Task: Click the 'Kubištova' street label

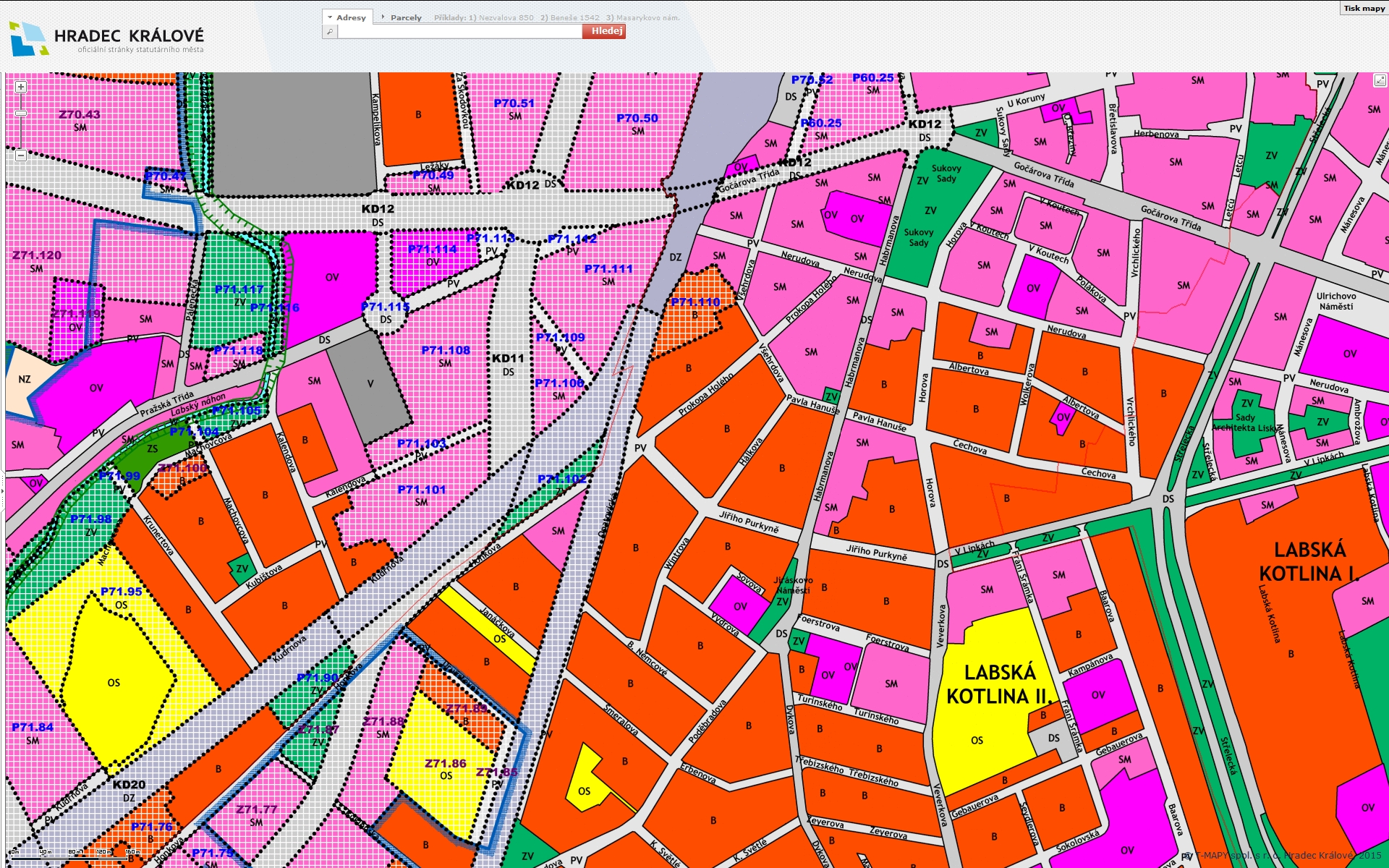Action: coord(264,576)
